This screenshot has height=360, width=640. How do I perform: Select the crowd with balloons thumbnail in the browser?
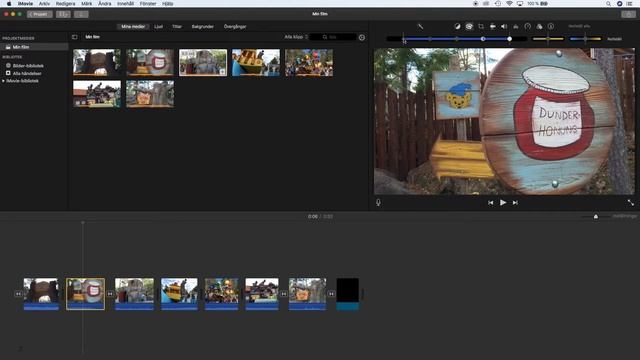pos(309,62)
